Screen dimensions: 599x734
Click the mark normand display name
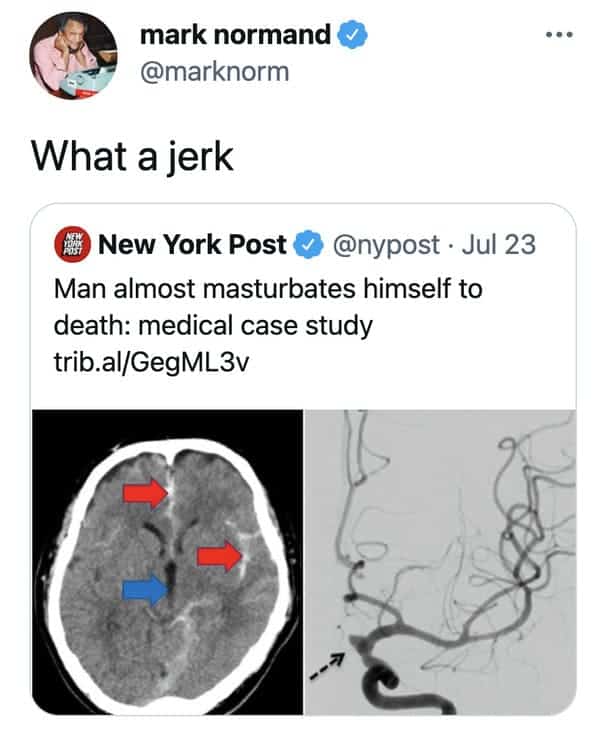tap(235, 34)
